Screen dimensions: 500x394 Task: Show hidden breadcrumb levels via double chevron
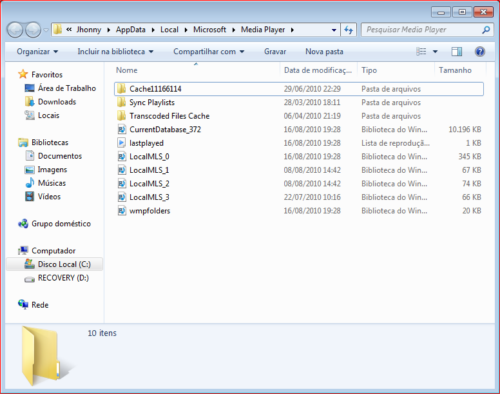tap(69, 30)
